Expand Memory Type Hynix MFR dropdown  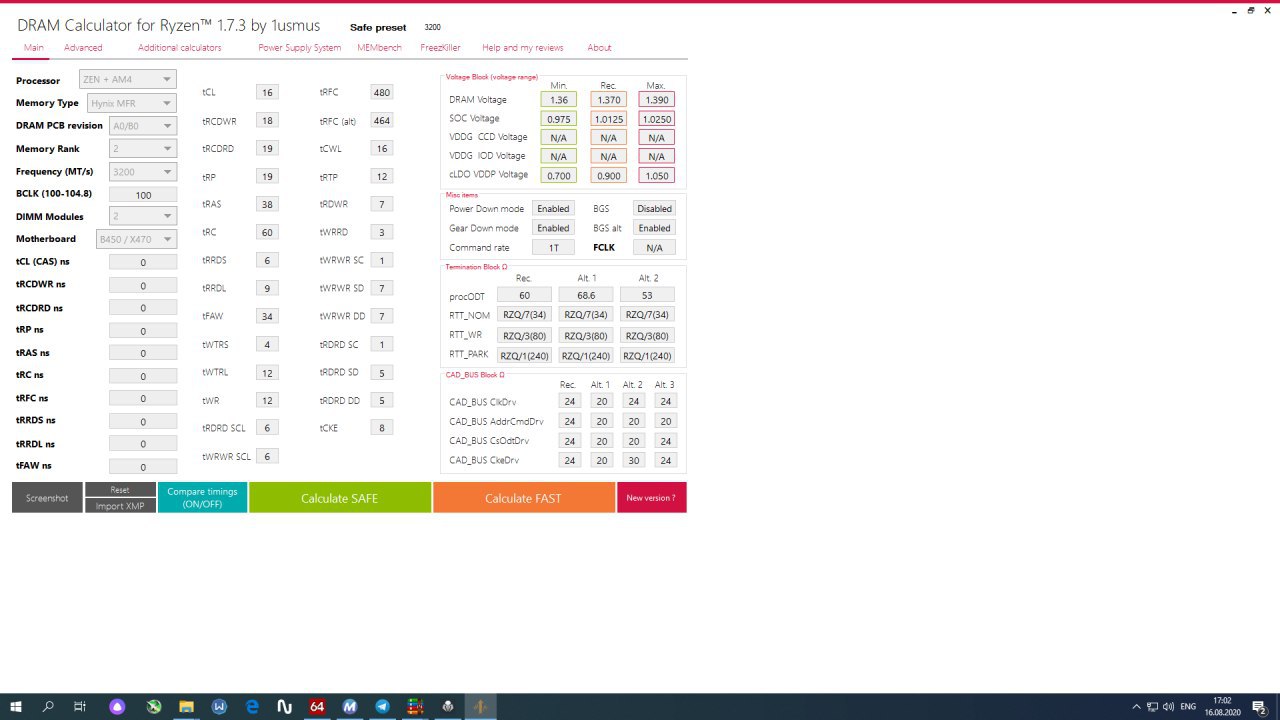(132, 102)
